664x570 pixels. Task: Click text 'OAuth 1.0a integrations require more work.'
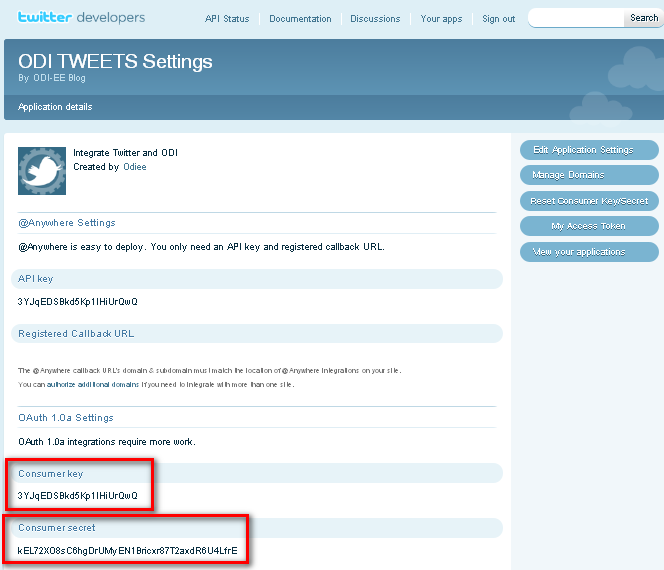tap(107, 442)
